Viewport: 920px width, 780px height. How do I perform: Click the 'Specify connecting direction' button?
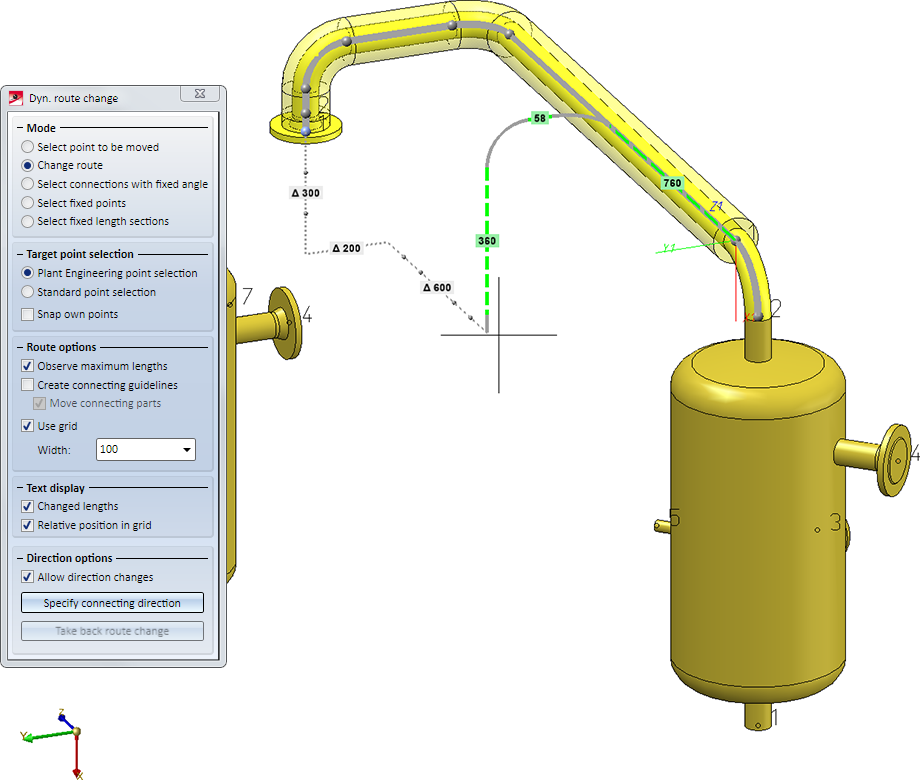tap(112, 603)
